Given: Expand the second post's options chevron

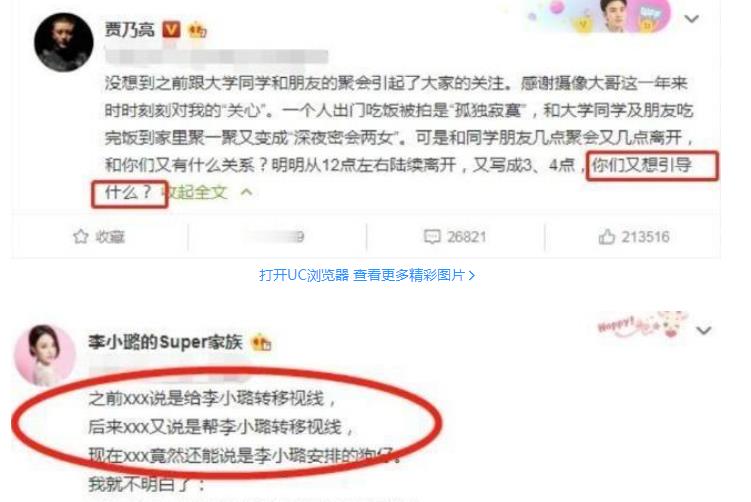Looking at the screenshot, I should coord(703,331).
